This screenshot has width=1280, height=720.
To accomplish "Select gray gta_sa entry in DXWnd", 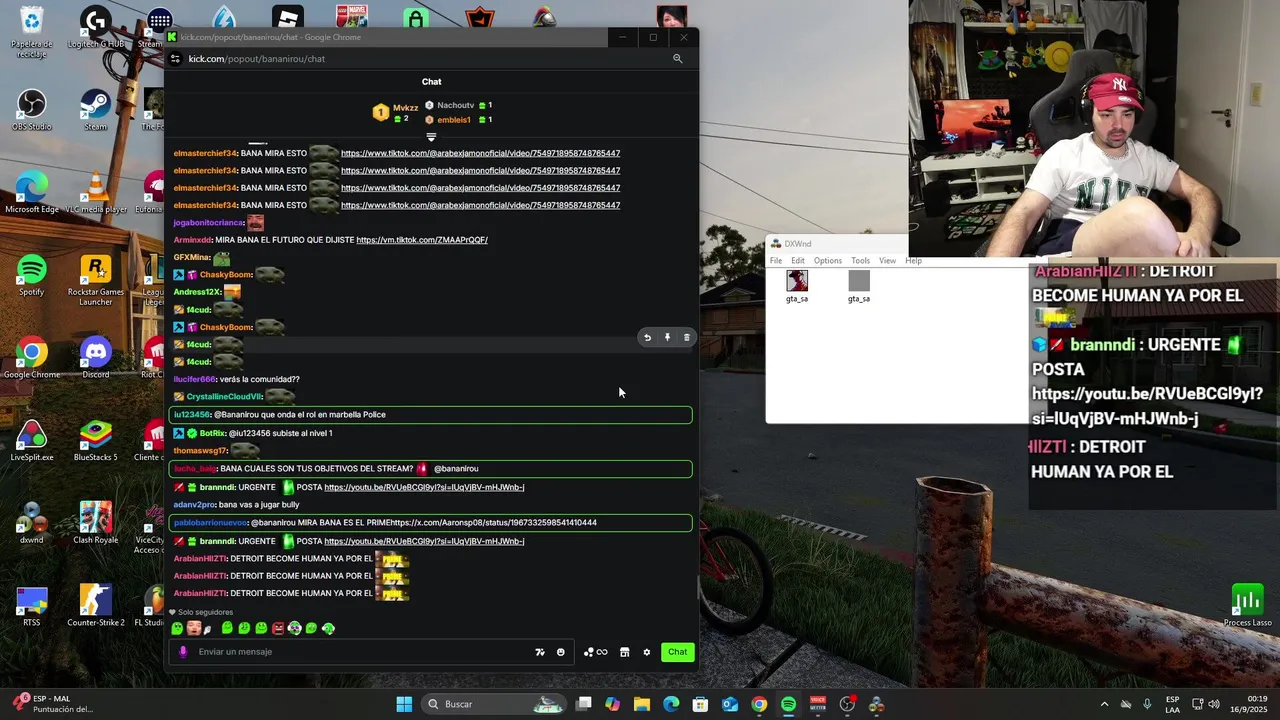I will pyautogui.click(x=859, y=286).
